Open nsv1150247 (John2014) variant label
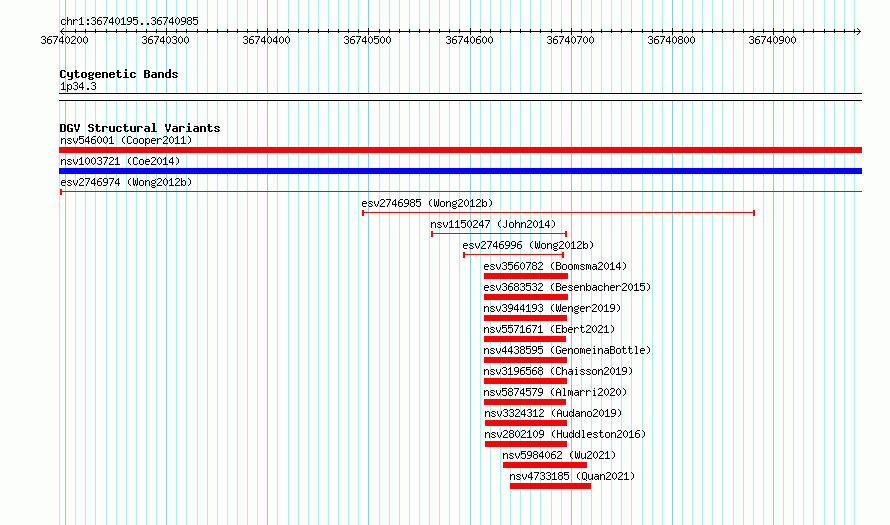Viewport: 890px width, 525px height. 493,224
